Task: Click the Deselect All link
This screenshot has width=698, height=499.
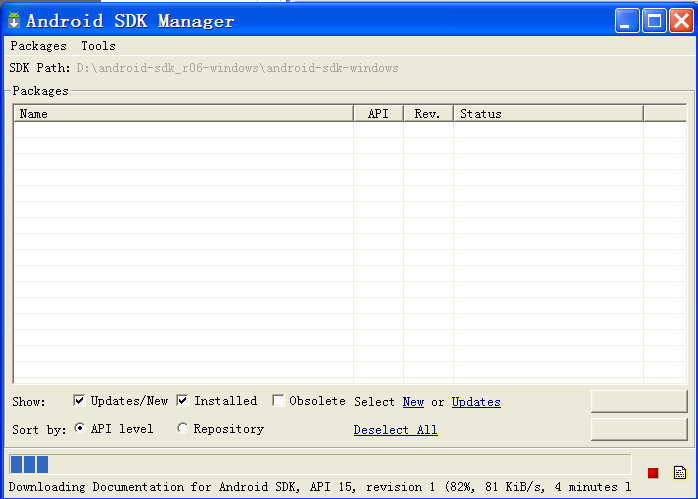Action: pyautogui.click(x=395, y=430)
